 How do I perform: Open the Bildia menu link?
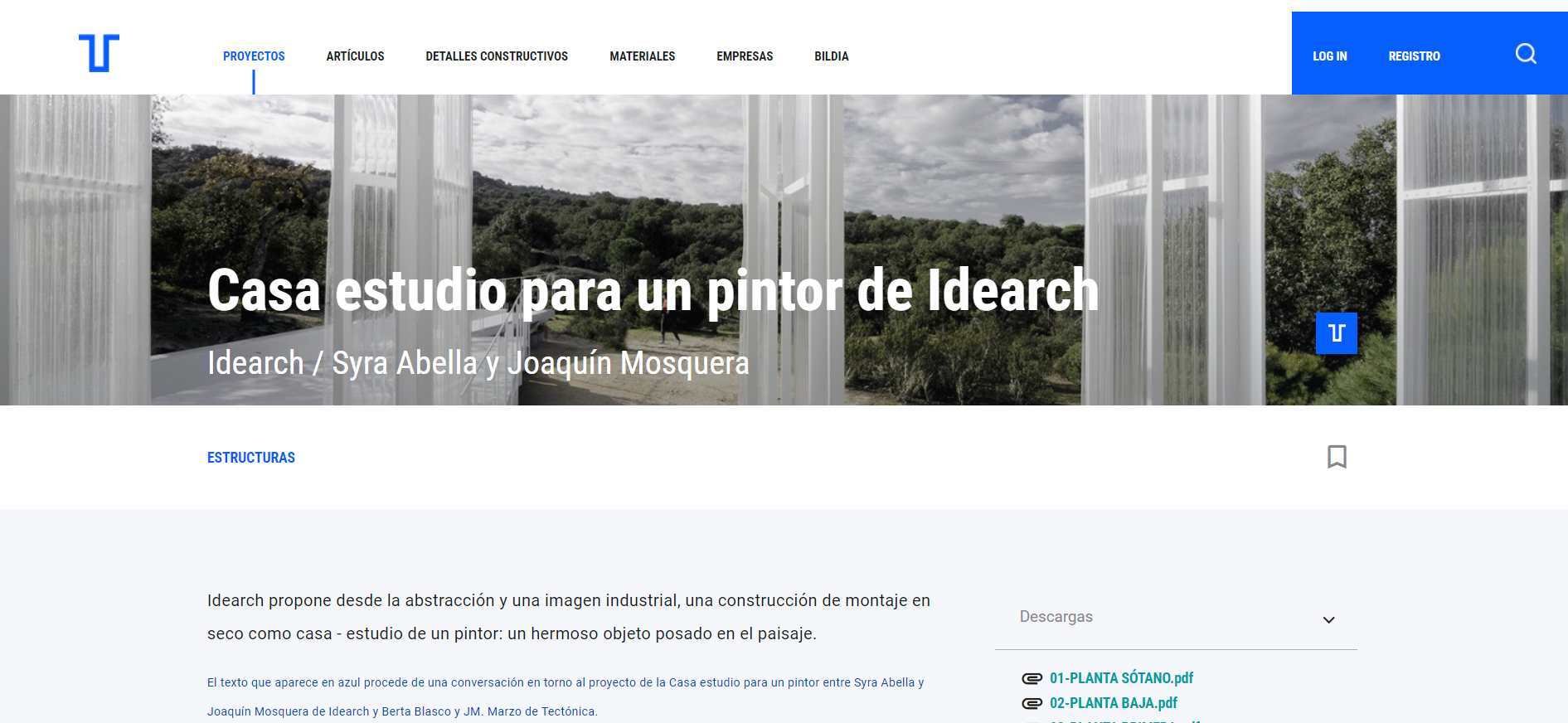(x=832, y=56)
